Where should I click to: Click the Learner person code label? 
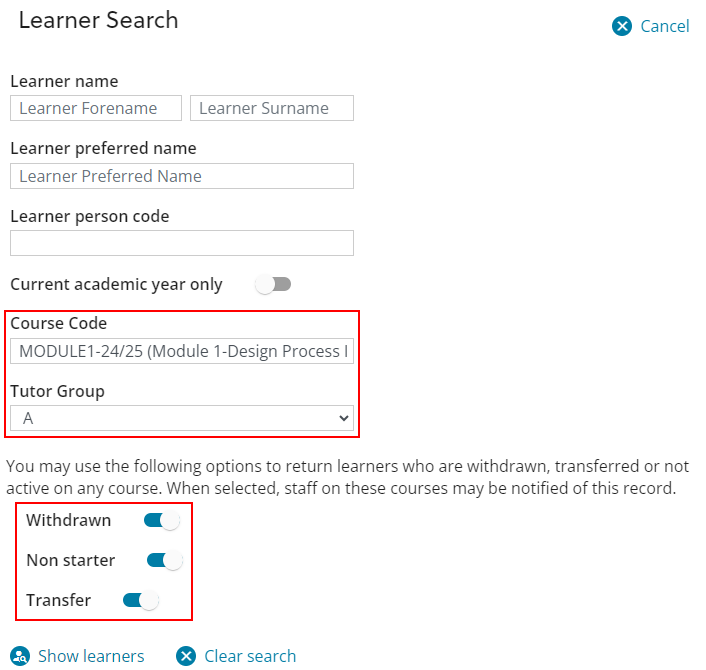pos(90,216)
